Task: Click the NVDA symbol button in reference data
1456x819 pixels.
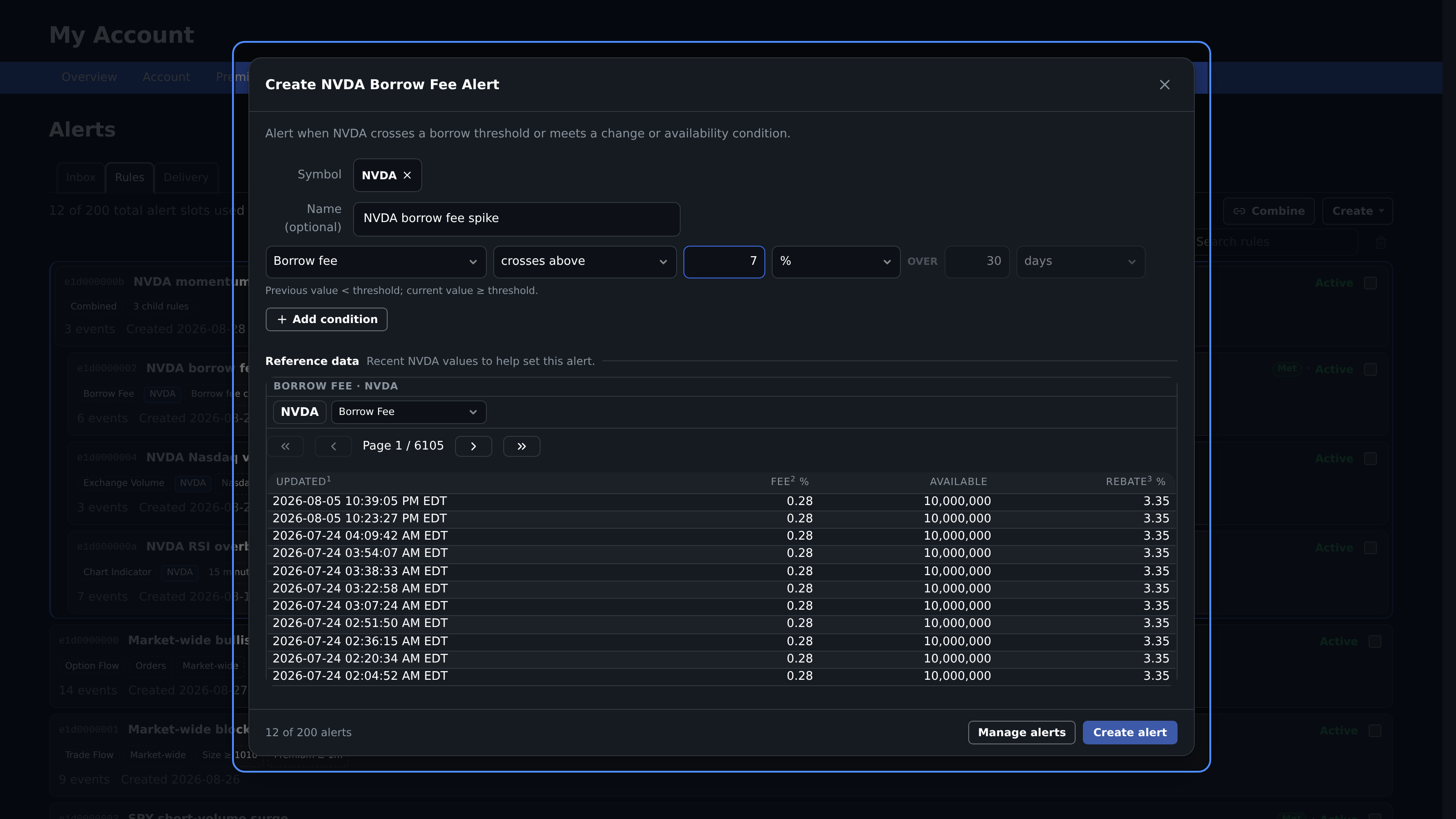Action: pyautogui.click(x=299, y=411)
